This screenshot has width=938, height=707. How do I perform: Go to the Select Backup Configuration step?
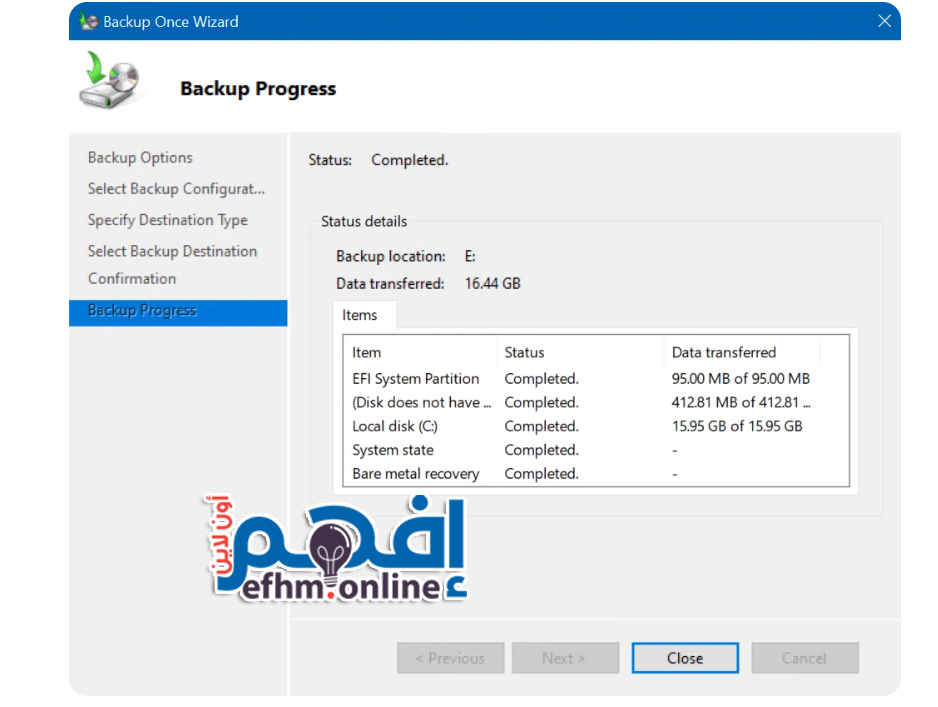(x=176, y=189)
